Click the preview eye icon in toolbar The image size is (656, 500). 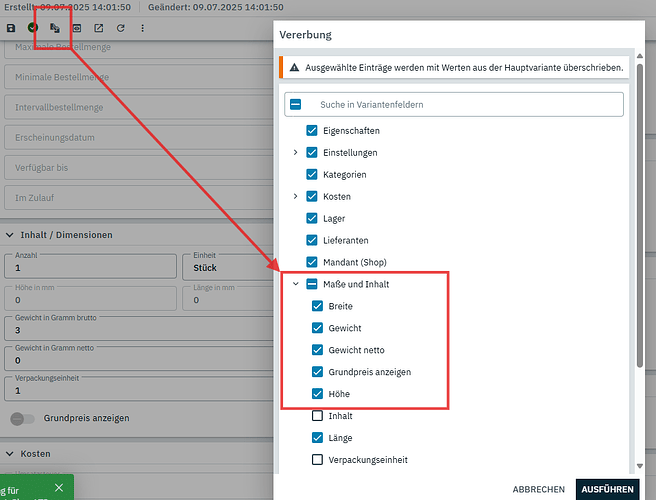tap(77, 28)
